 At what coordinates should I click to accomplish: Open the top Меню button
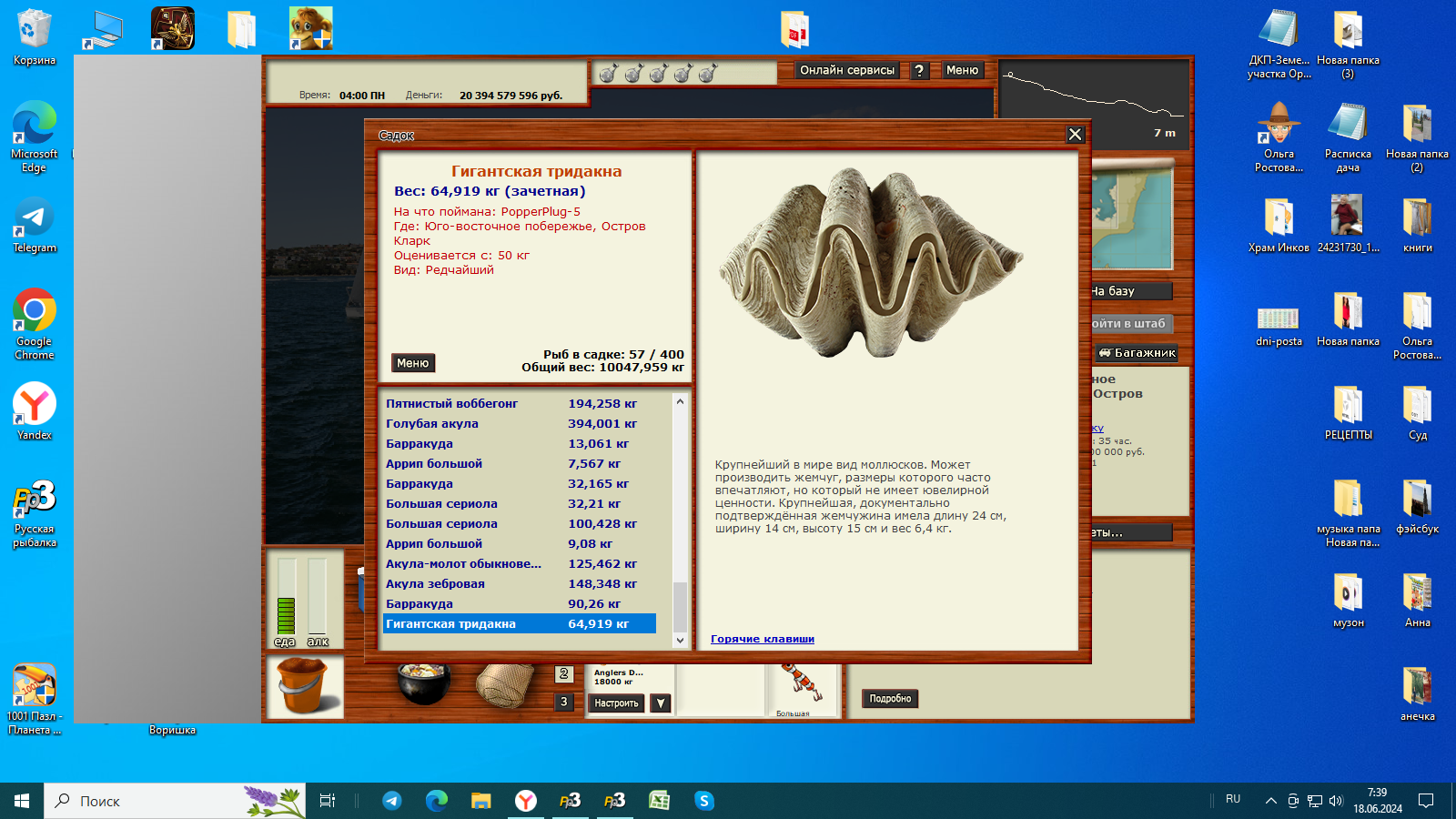coord(962,70)
